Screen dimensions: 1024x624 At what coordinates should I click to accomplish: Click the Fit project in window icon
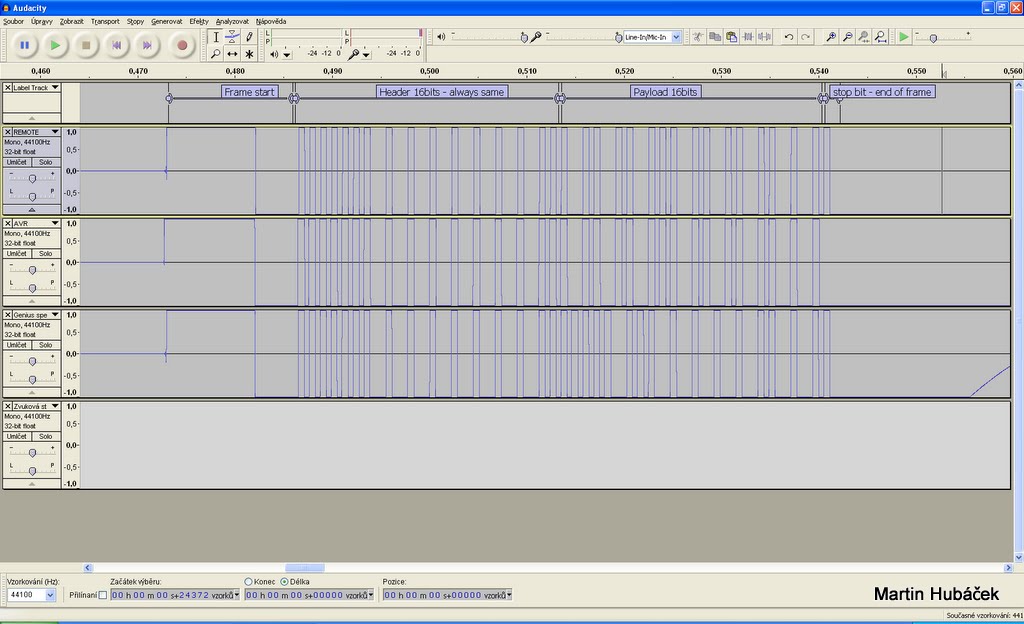point(880,37)
